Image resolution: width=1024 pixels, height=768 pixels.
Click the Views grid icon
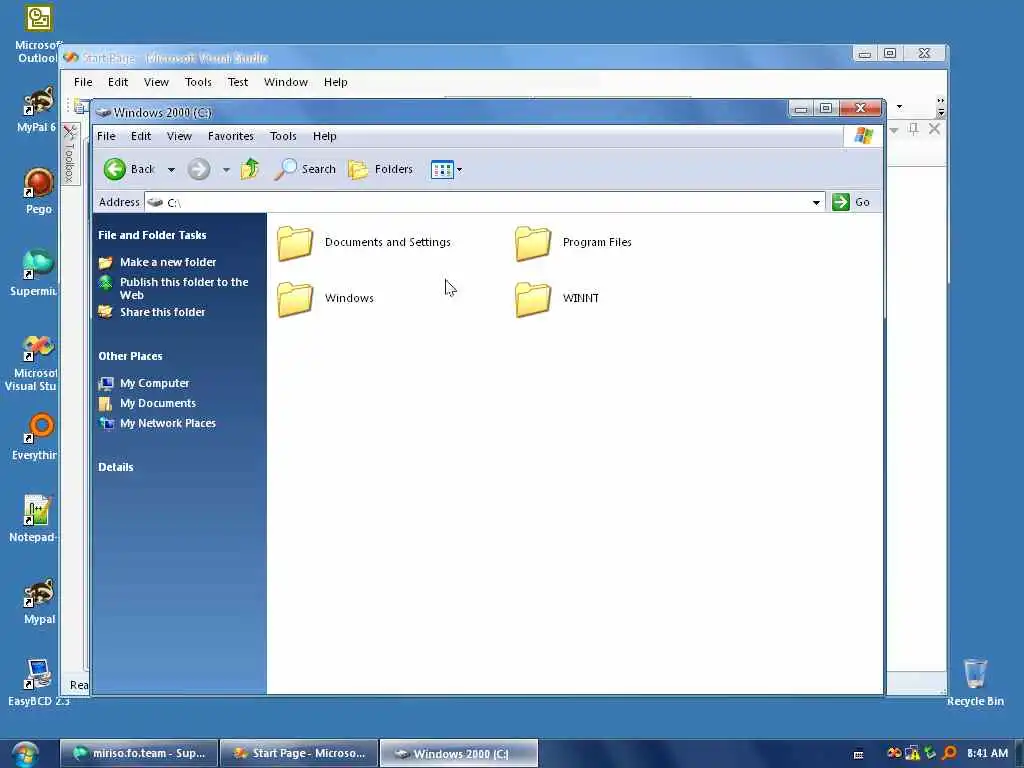point(442,170)
